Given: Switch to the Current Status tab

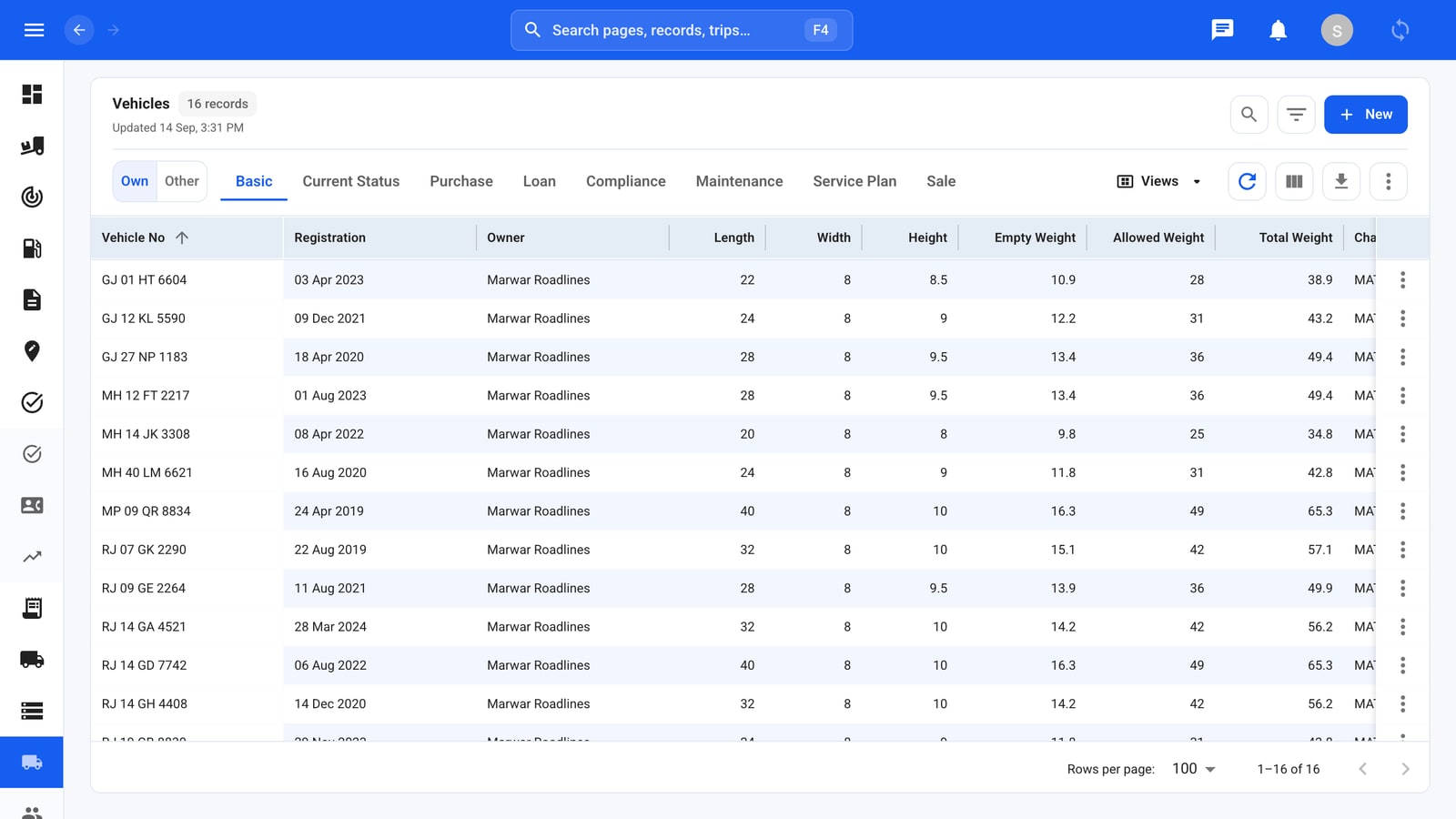Looking at the screenshot, I should coord(351,181).
